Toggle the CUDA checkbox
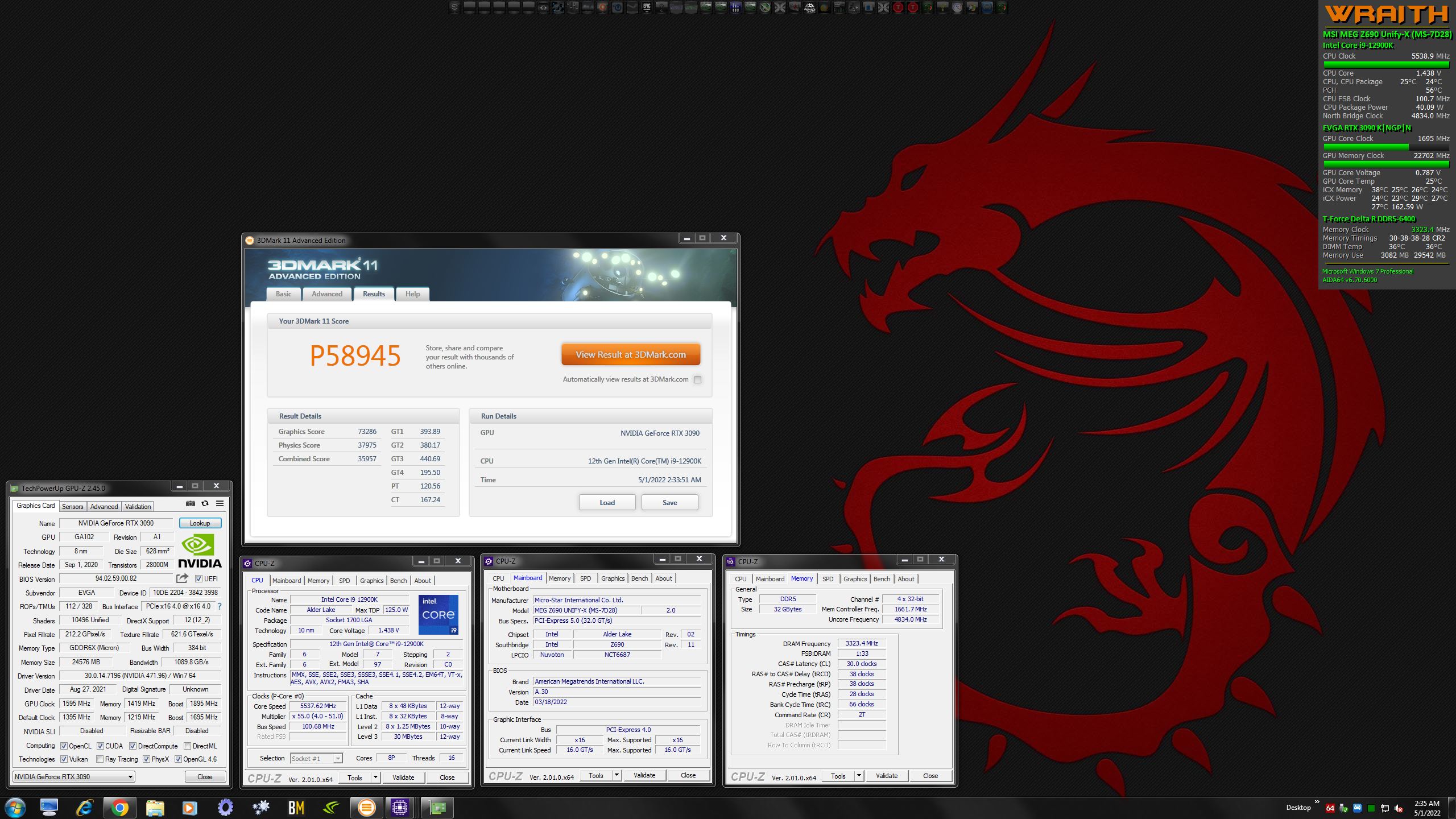The image size is (1456, 819). click(100, 746)
